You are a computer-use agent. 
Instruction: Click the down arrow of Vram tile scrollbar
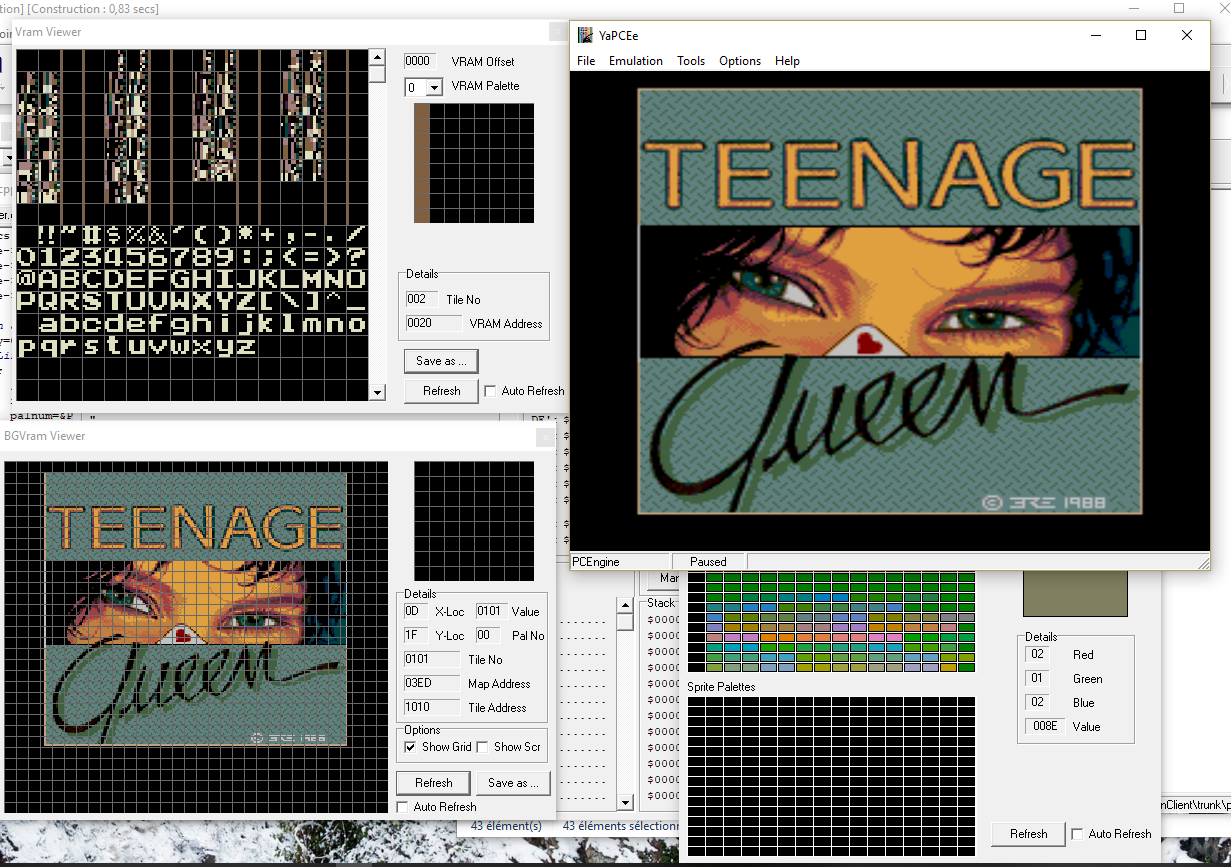click(x=377, y=393)
